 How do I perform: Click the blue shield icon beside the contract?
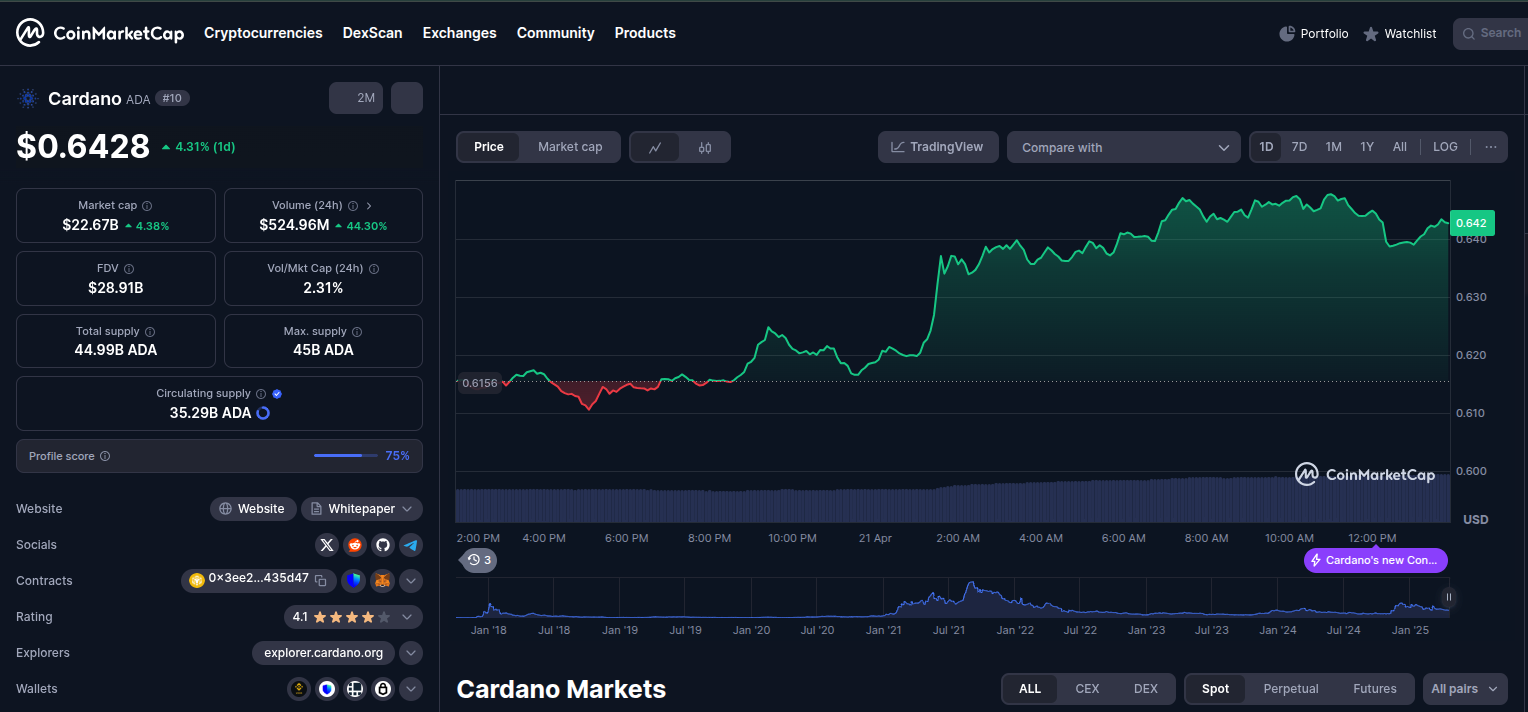point(354,581)
